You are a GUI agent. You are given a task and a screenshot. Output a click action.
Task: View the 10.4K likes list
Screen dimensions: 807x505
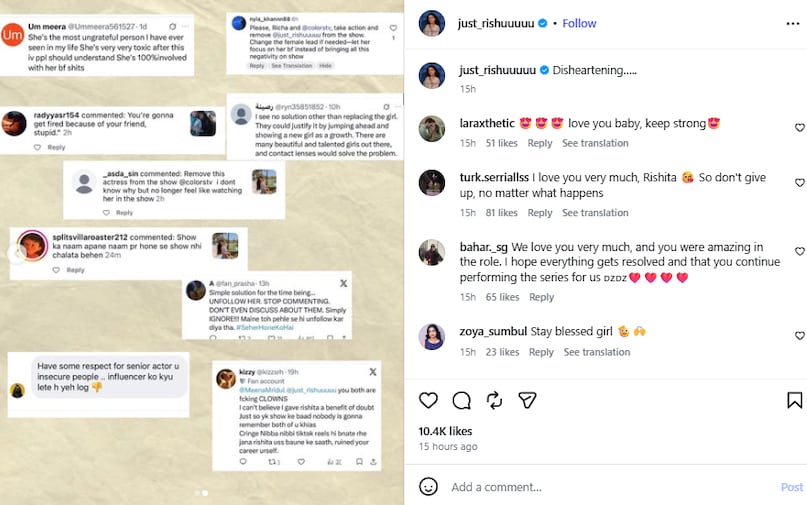point(445,431)
